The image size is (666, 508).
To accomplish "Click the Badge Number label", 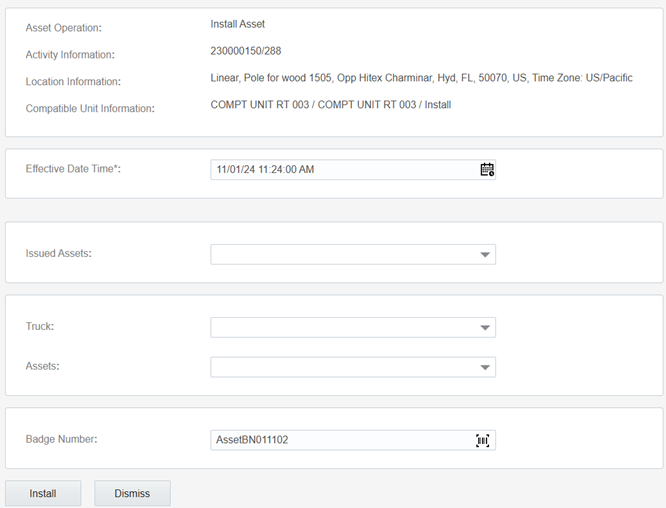I will pyautogui.click(x=62, y=439).
